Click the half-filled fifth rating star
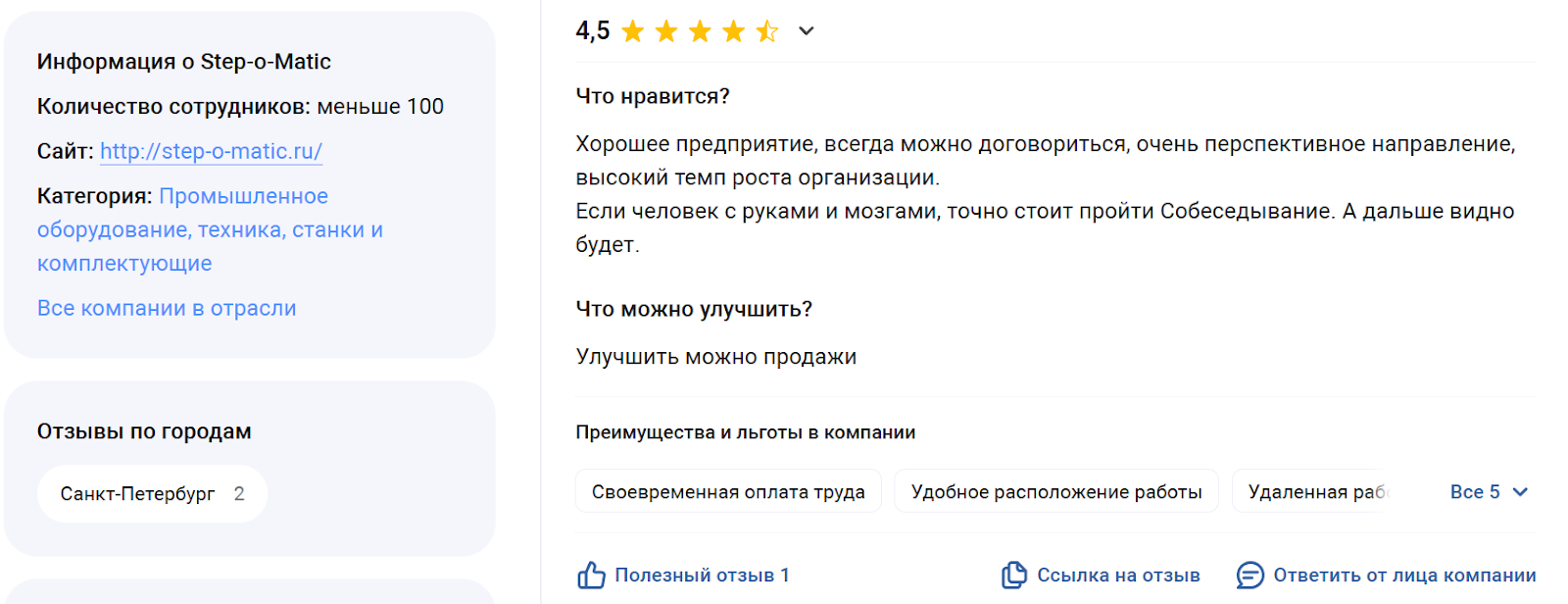The width and height of the screenshot is (1568, 604). (768, 30)
